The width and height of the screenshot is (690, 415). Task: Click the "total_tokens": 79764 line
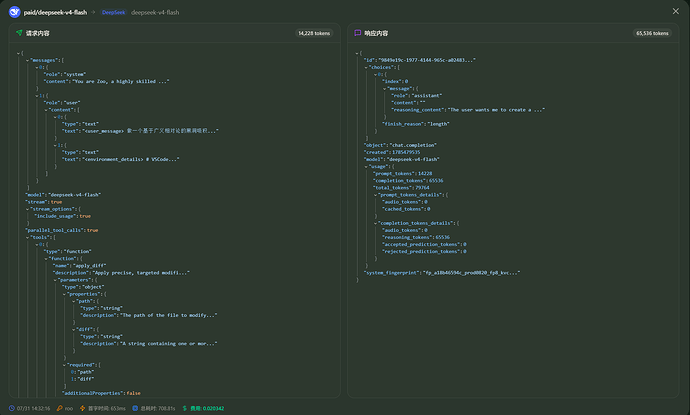401,187
